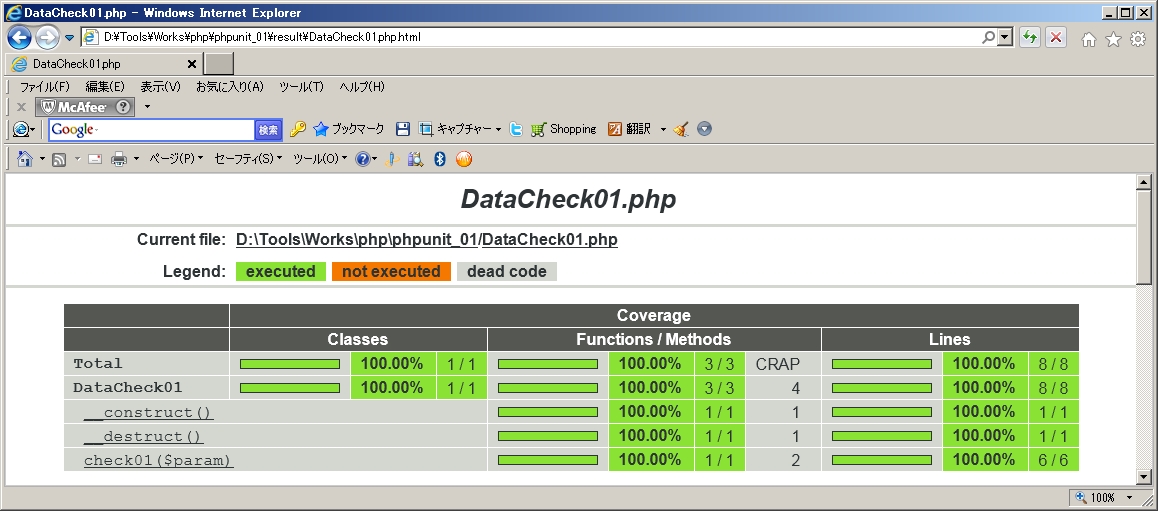Click the orange not executed legend swatch
The image size is (1158, 511).
pos(391,272)
